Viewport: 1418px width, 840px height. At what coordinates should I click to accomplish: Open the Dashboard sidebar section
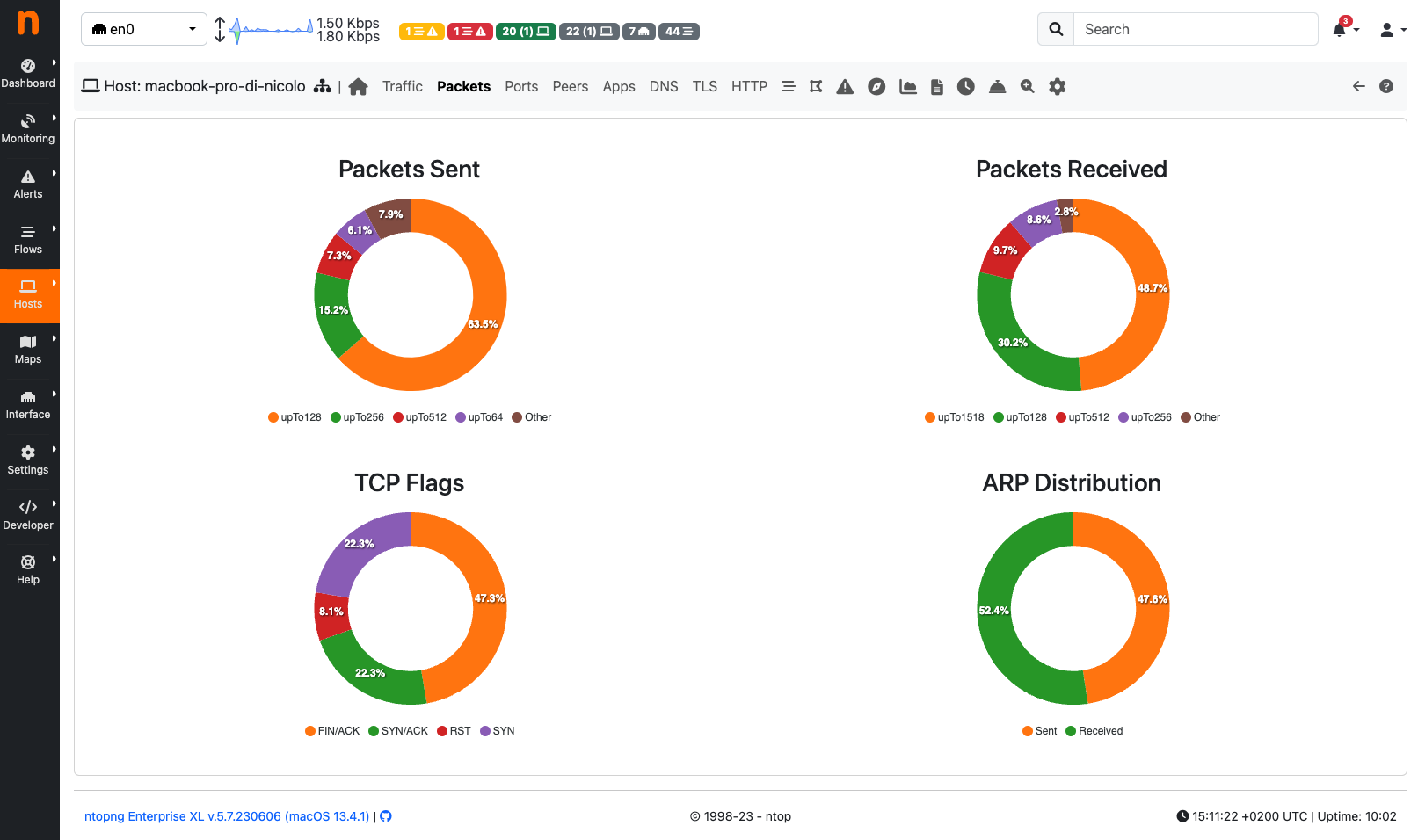click(x=28, y=74)
